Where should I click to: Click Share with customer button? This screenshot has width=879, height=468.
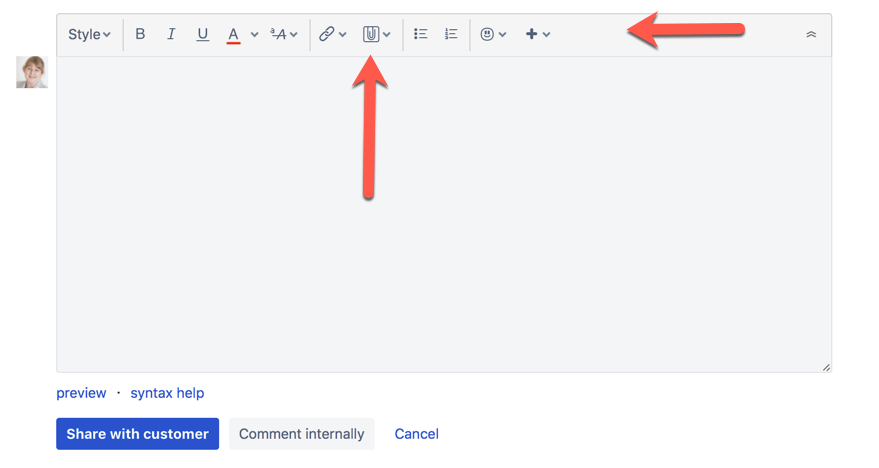point(137,434)
